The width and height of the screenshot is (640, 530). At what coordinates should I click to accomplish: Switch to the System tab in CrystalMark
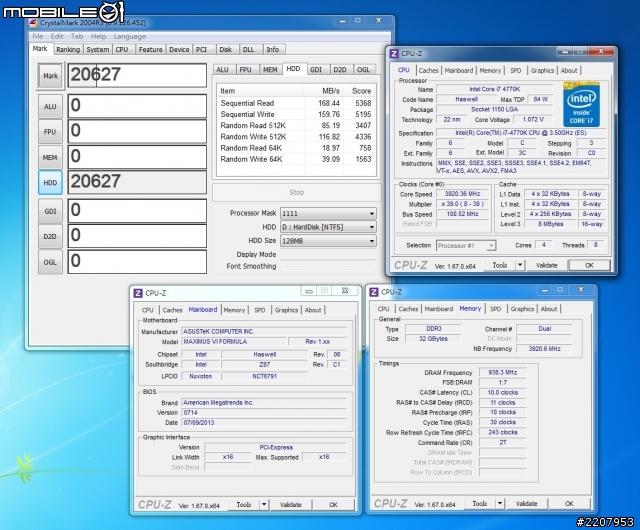pos(98,49)
